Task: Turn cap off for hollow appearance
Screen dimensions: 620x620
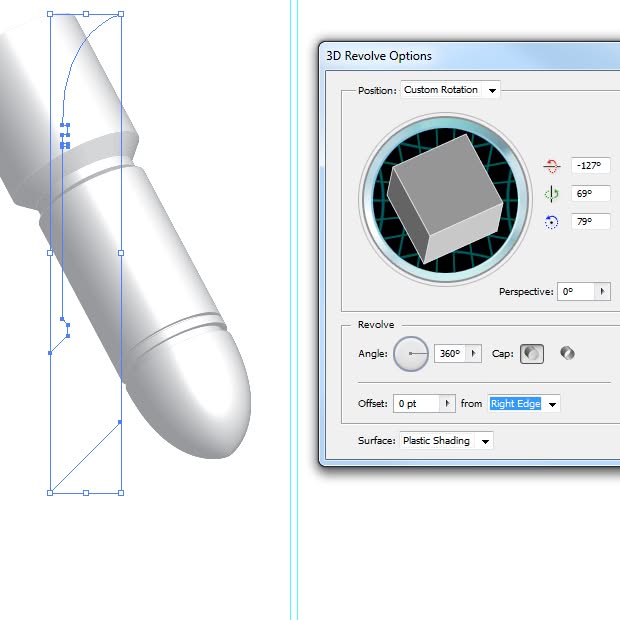Action: tap(567, 353)
